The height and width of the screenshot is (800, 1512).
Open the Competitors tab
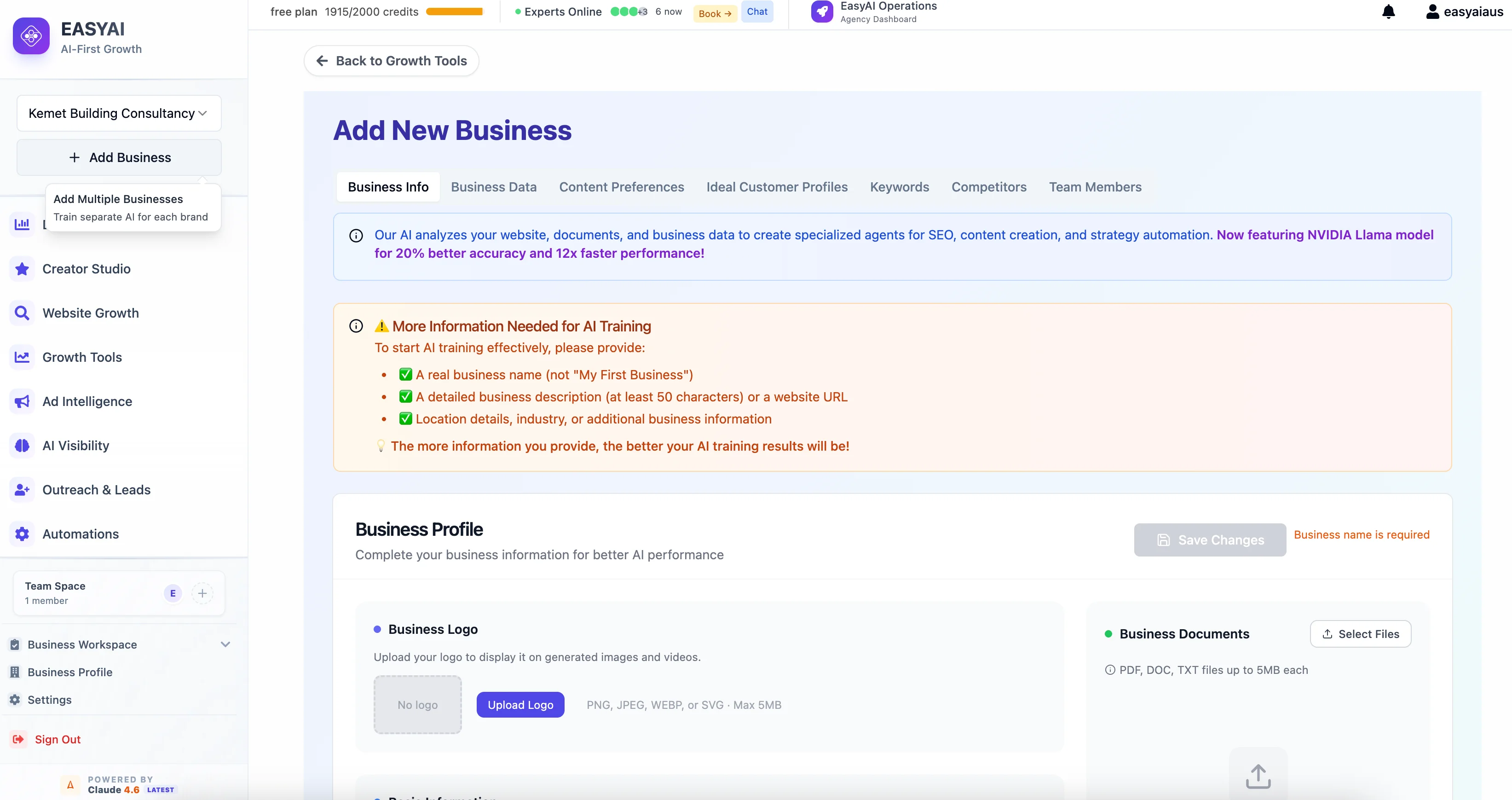pyautogui.click(x=988, y=187)
